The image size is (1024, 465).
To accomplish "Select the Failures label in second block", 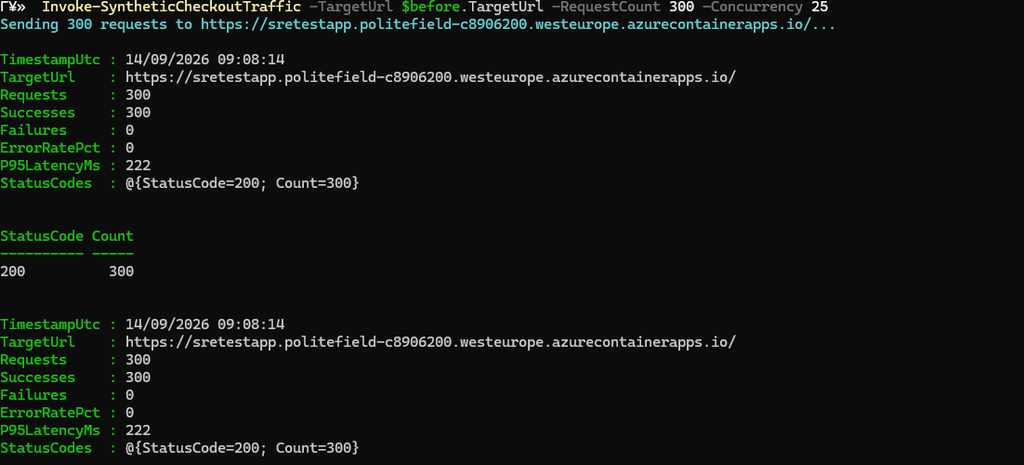I will pyautogui.click(x=33, y=395).
